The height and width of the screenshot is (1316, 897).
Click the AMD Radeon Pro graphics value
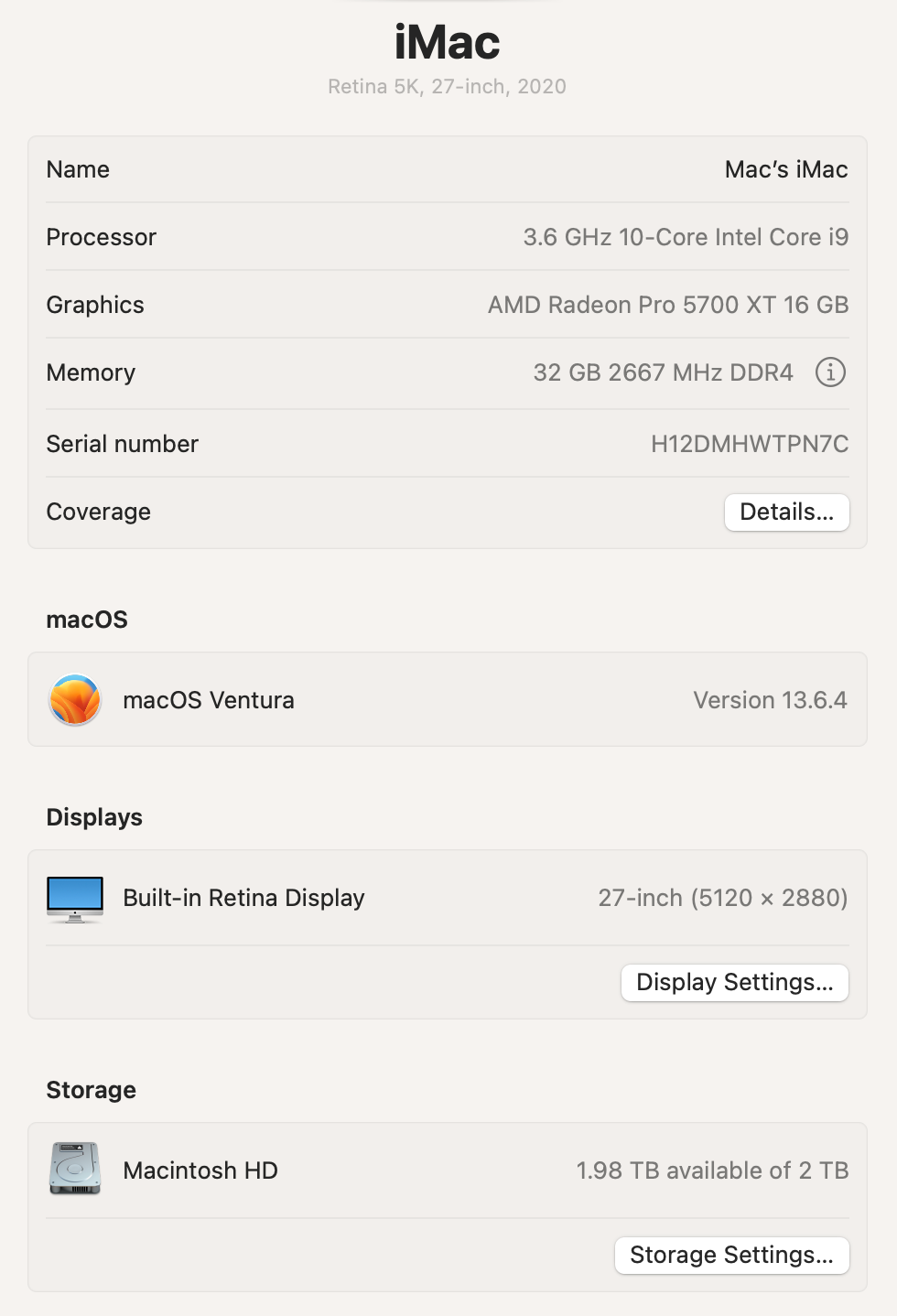667,306
